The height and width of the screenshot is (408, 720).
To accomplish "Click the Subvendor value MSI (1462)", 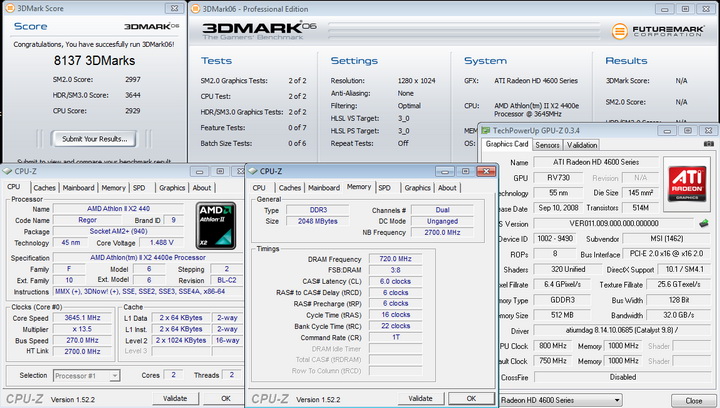I will pyautogui.click(x=666, y=239).
